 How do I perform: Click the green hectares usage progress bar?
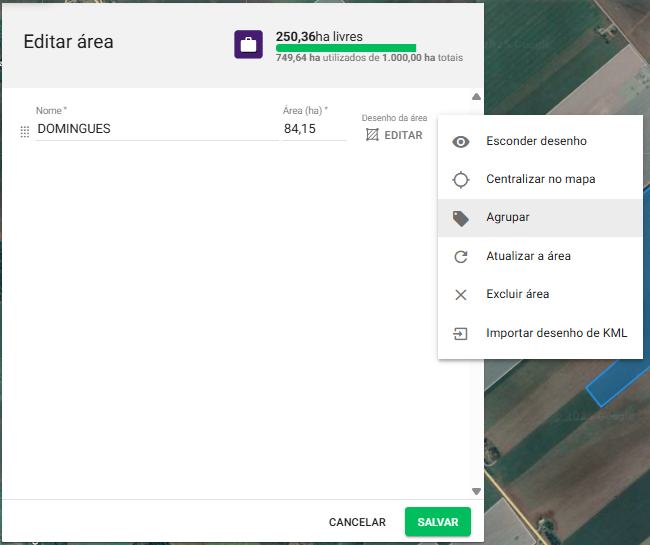click(346, 48)
